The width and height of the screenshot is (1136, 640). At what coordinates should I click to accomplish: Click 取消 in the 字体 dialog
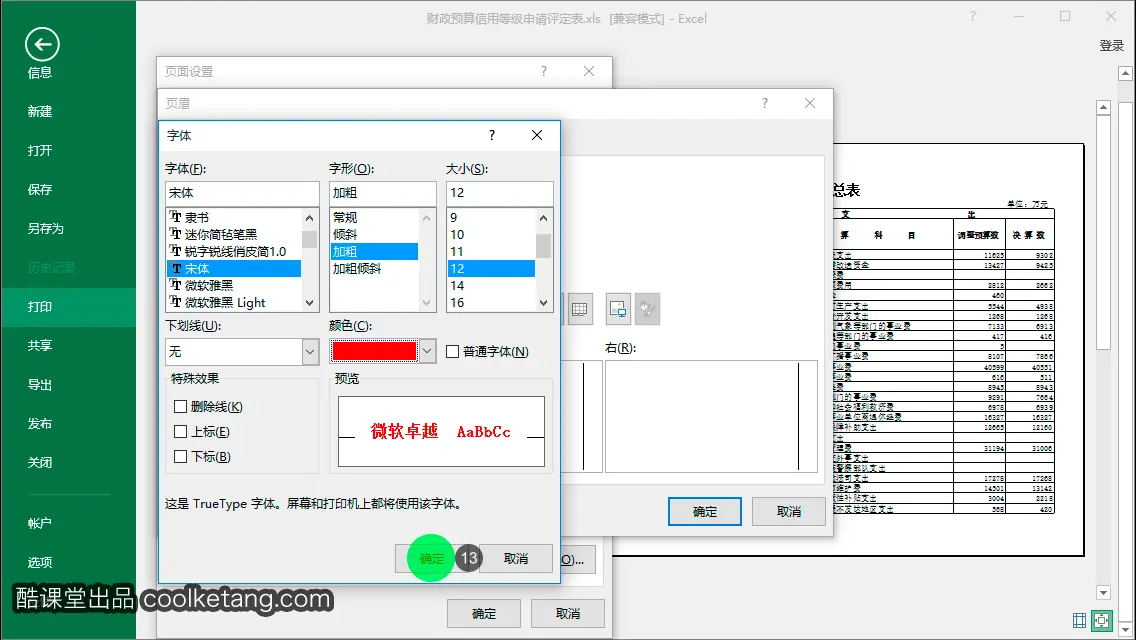[x=516, y=559]
